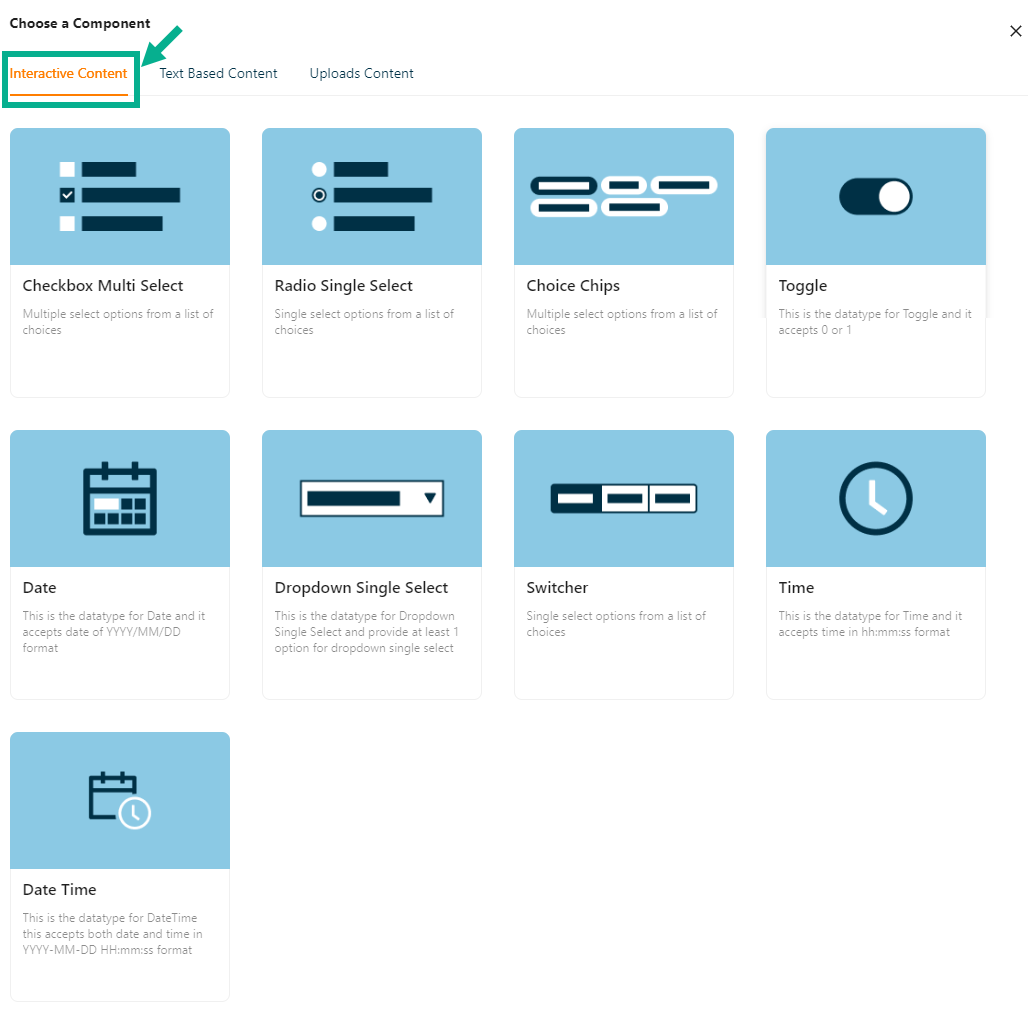Switch to Text Based Content tab
Viewport: 1030px width, 1011px height.
coord(218,73)
